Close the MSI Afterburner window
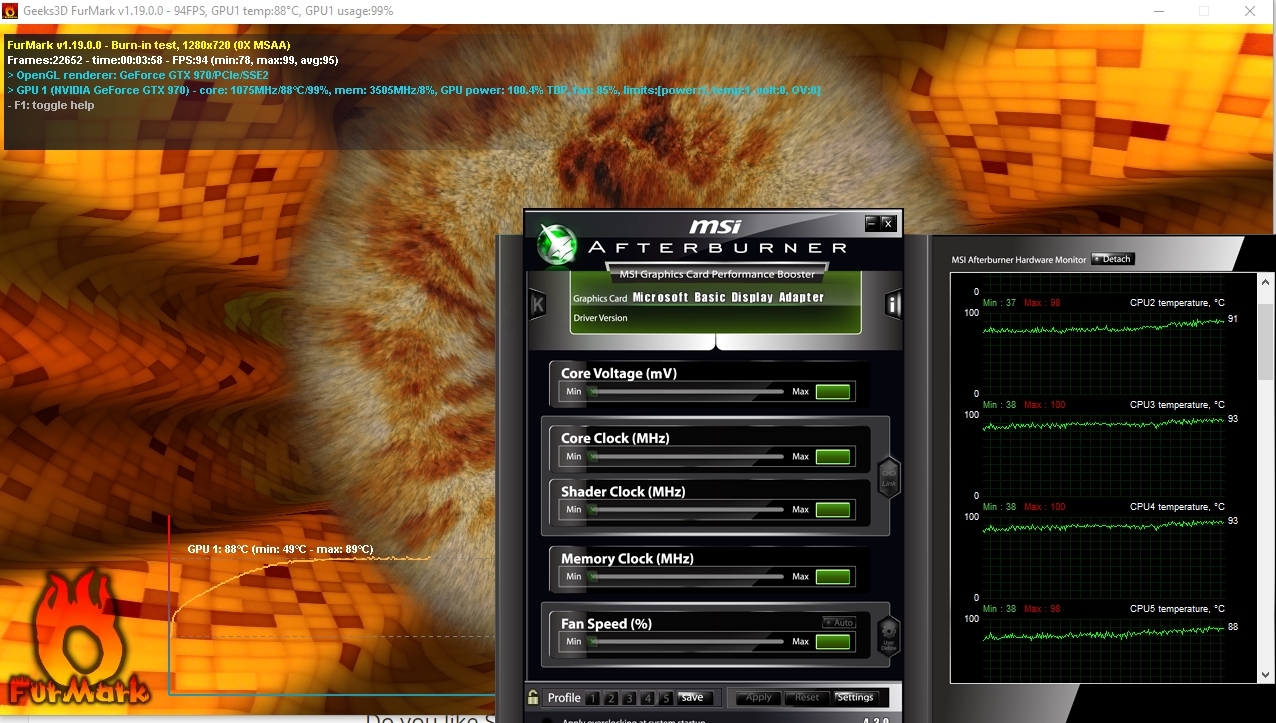 (x=887, y=222)
